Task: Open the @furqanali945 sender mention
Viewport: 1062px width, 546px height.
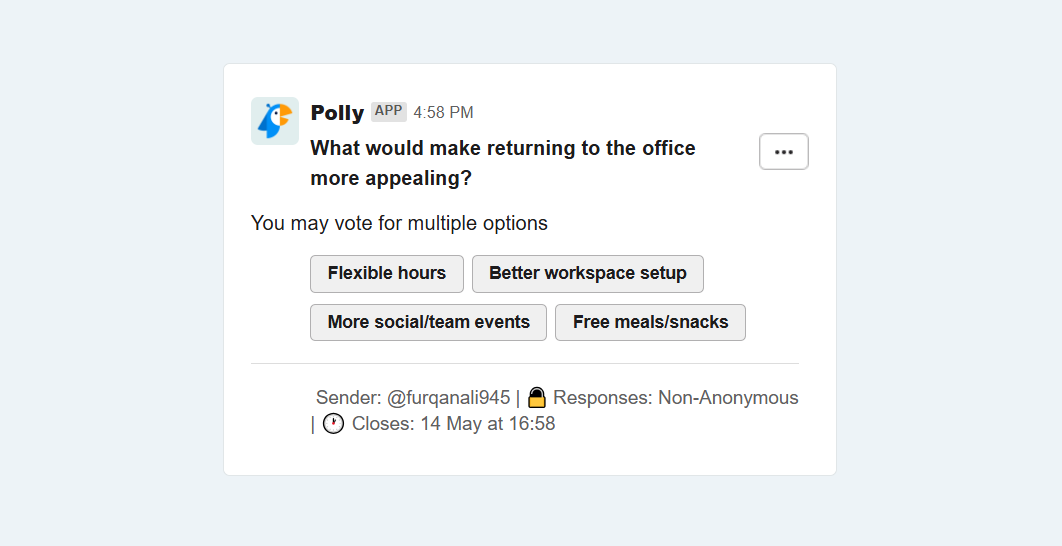Action: pos(448,398)
